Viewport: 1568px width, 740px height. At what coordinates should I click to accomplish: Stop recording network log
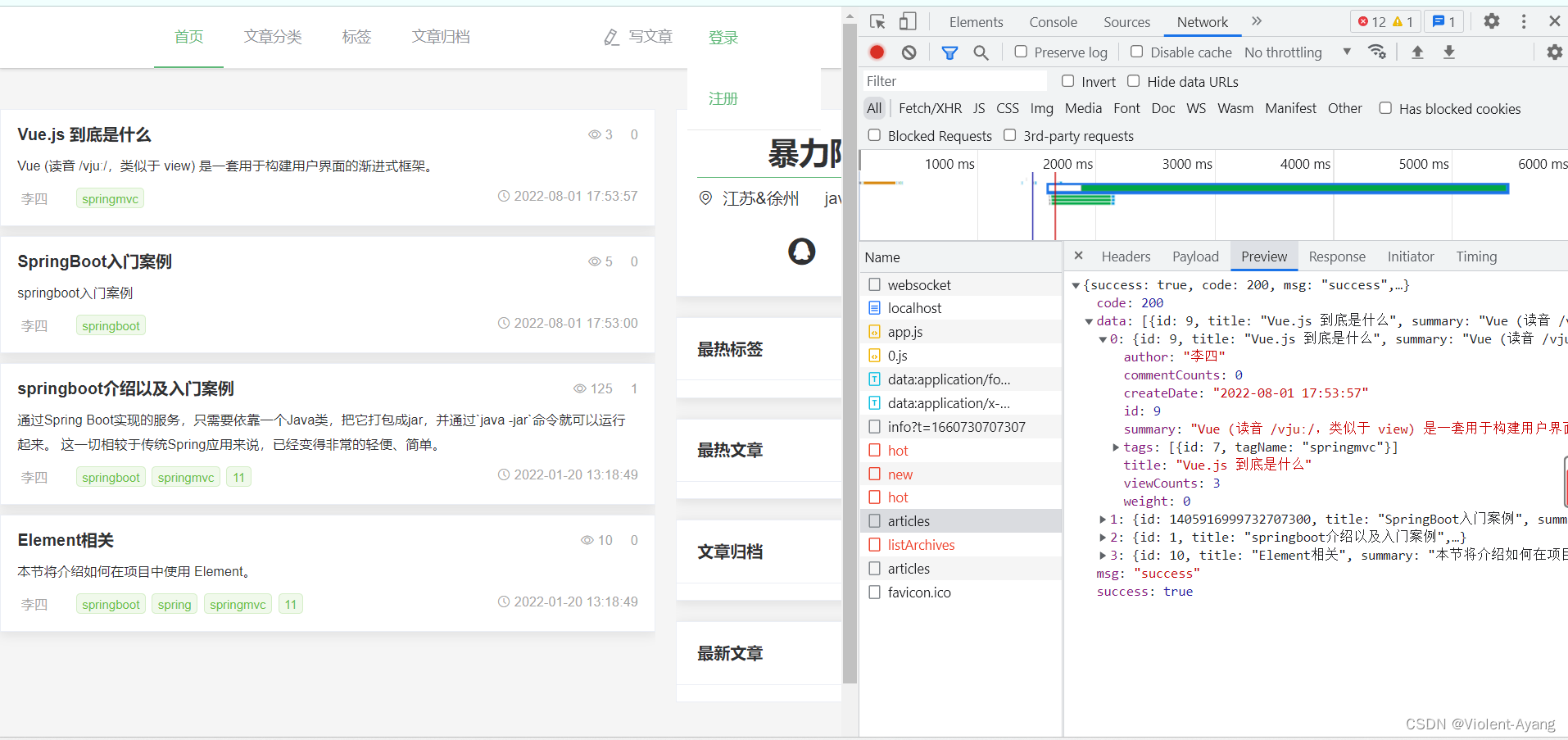point(876,52)
